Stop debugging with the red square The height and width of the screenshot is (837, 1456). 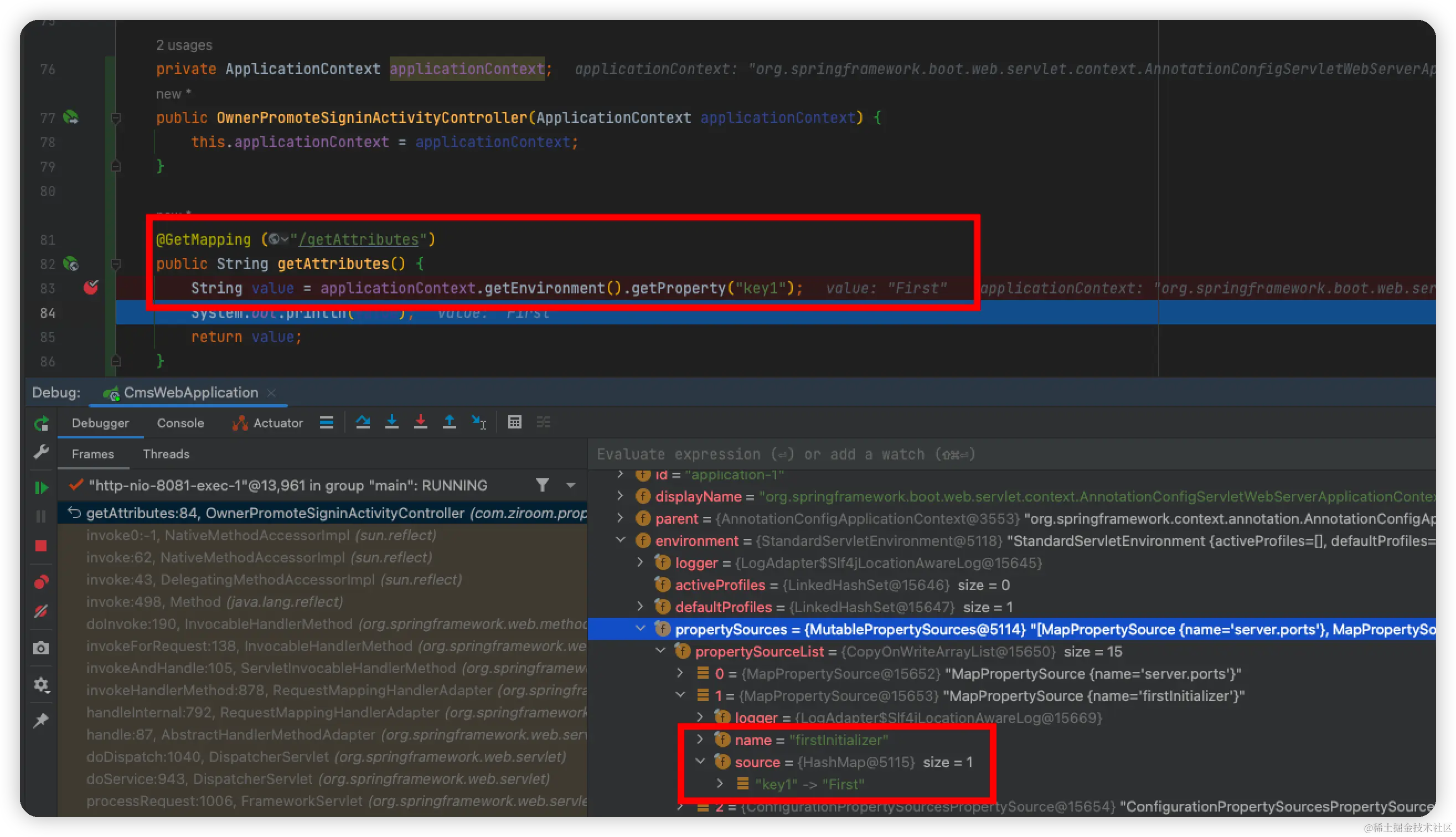click(x=41, y=546)
